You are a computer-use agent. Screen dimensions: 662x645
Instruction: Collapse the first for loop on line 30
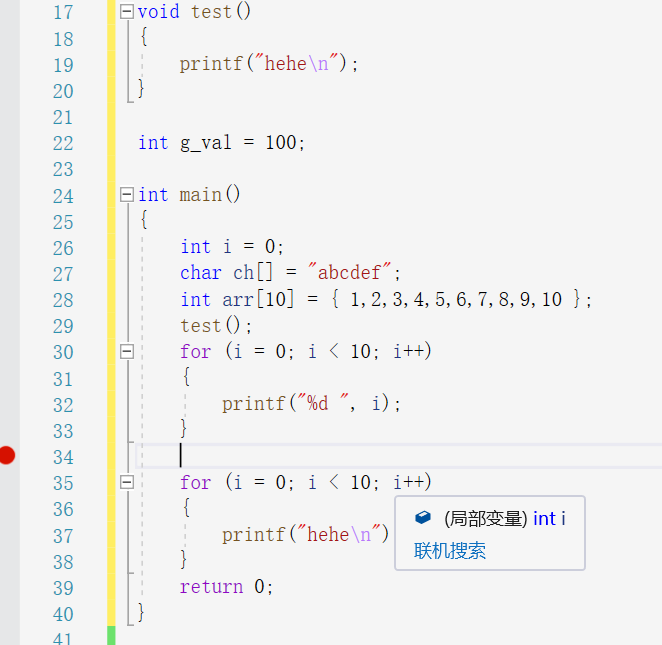pos(127,351)
